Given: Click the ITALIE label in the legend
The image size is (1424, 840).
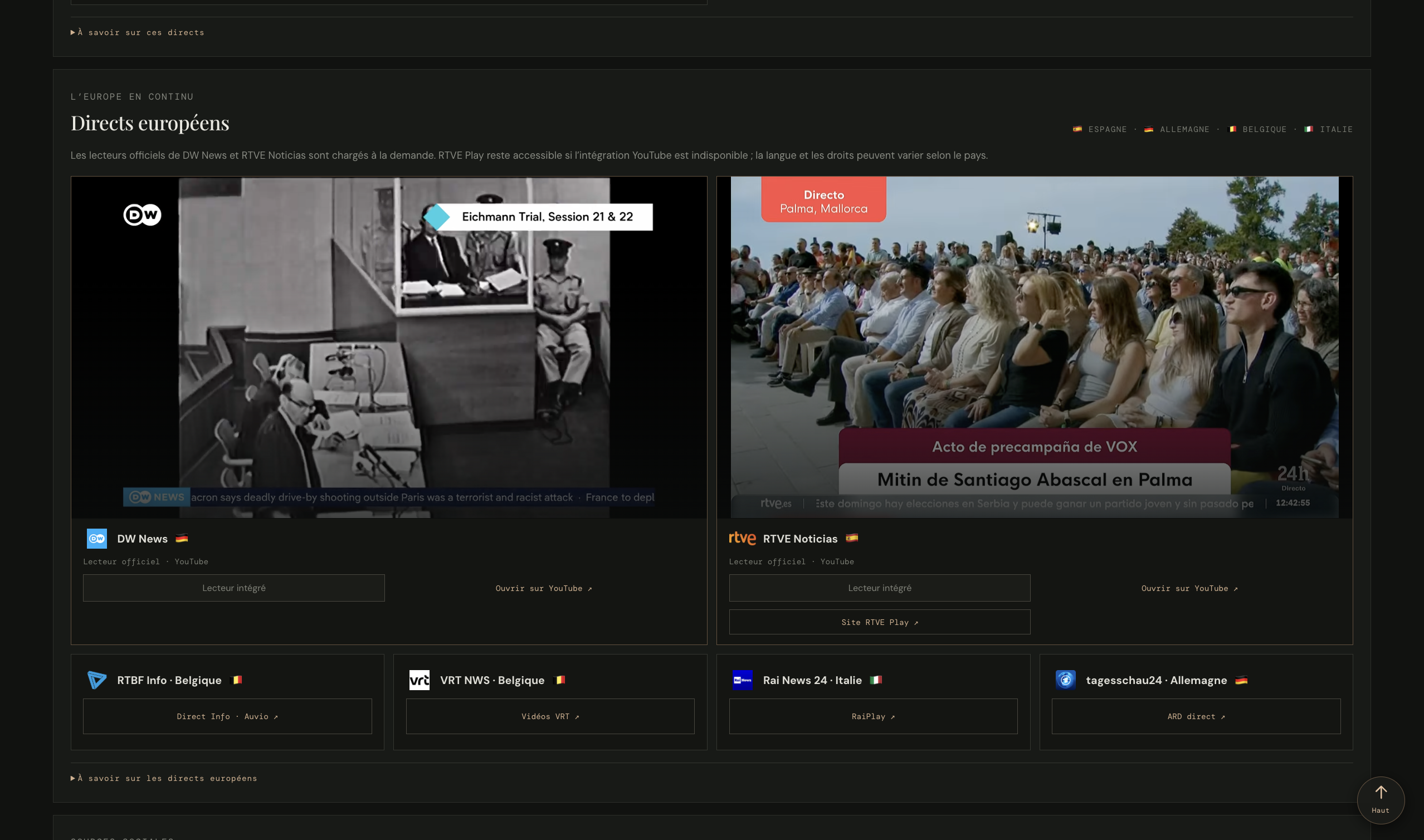Looking at the screenshot, I should coord(1337,130).
